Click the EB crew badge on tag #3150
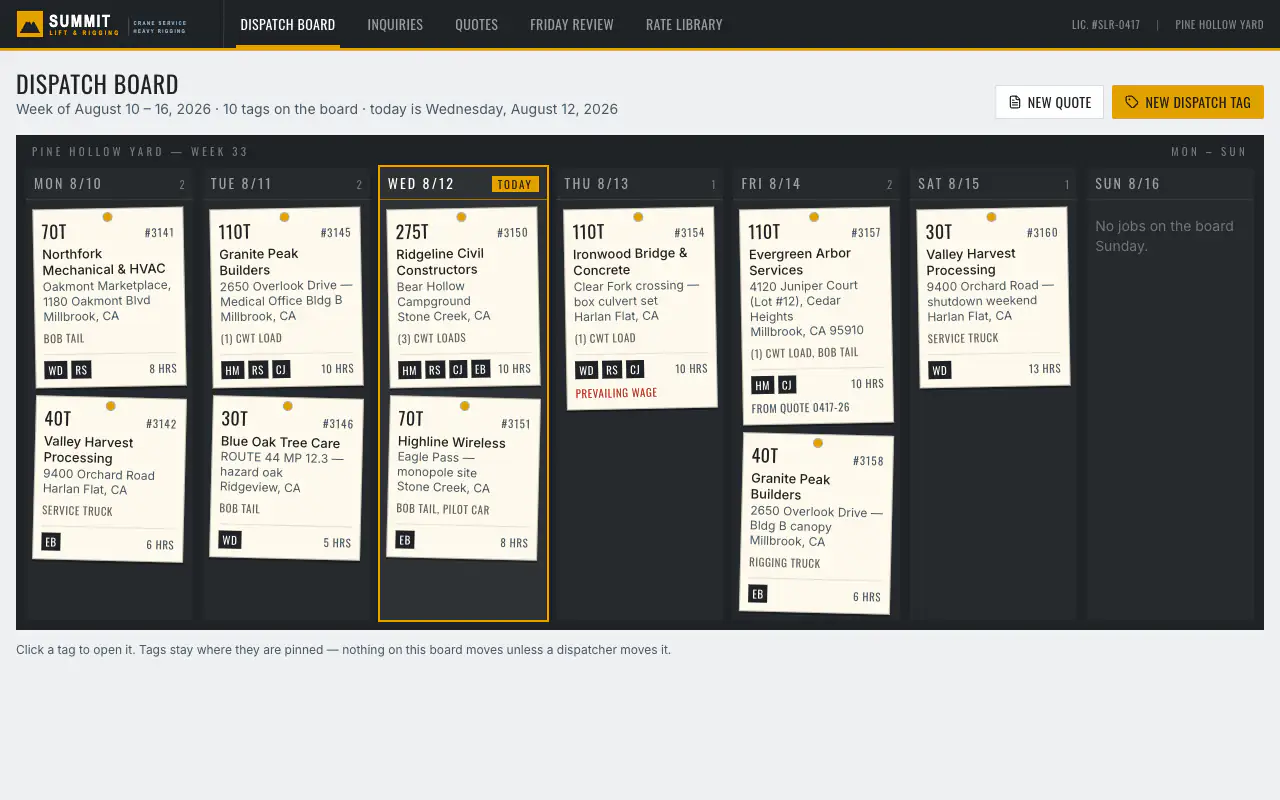Screen dimensions: 1280x800 (x=480, y=369)
